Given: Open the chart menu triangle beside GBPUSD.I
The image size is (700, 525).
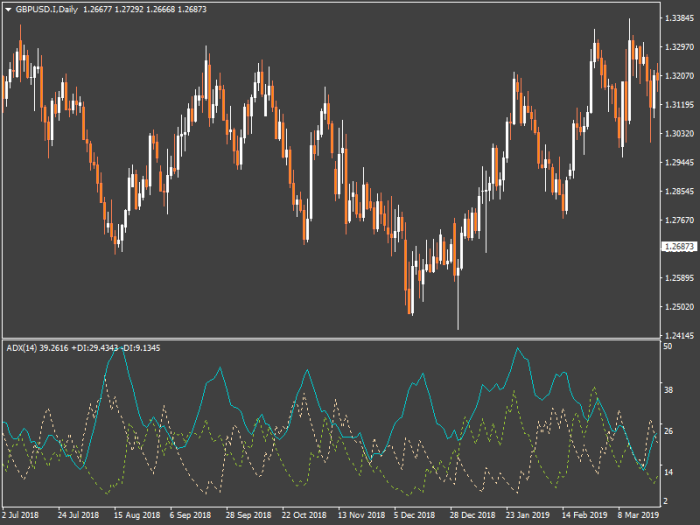Looking at the screenshot, I should 8,9.
